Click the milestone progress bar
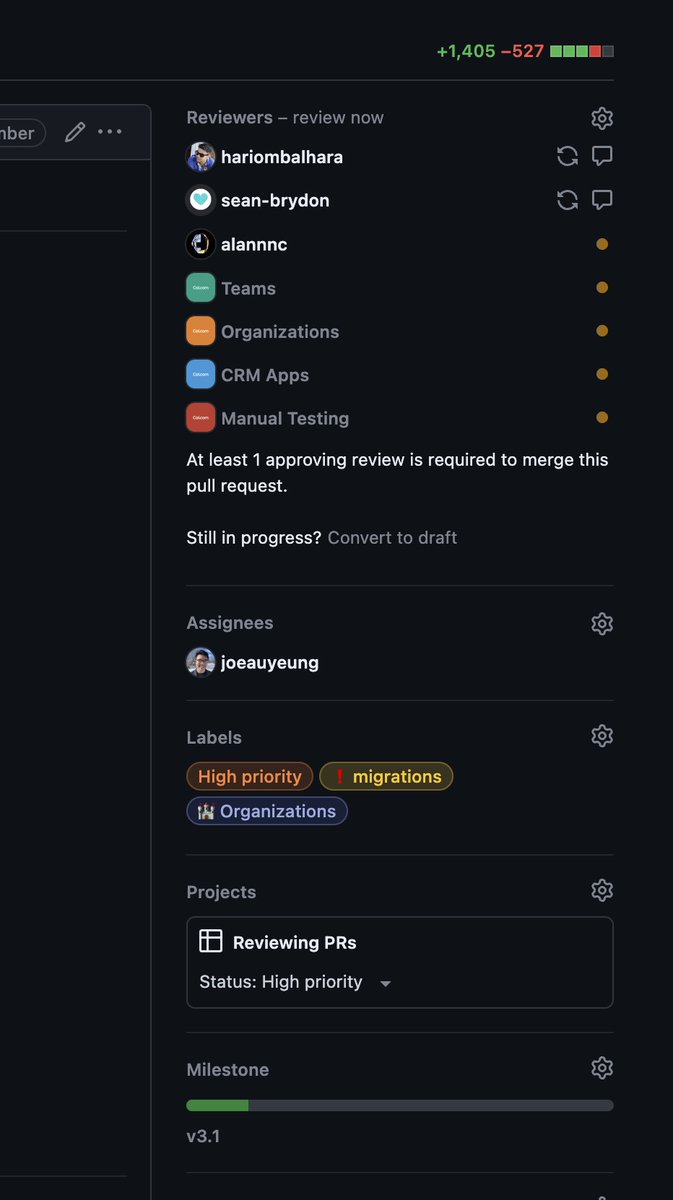This screenshot has width=673, height=1200. (399, 1105)
